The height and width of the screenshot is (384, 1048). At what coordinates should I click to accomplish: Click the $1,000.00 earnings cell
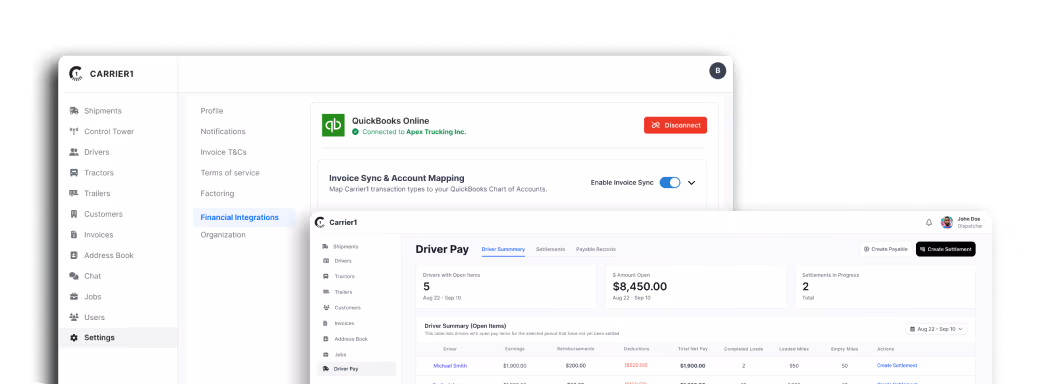click(515, 366)
